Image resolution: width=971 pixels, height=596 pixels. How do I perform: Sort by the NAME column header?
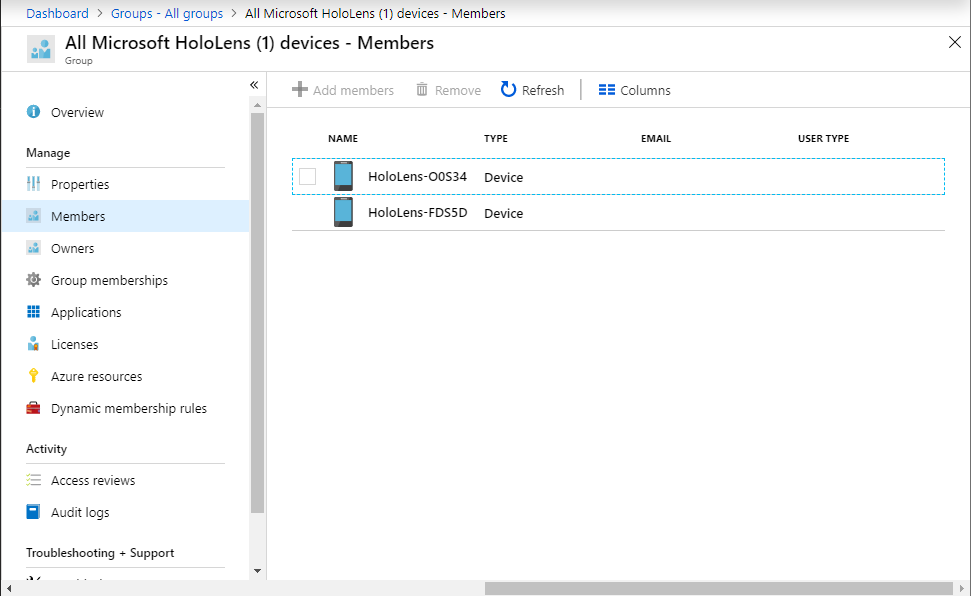pyautogui.click(x=343, y=139)
